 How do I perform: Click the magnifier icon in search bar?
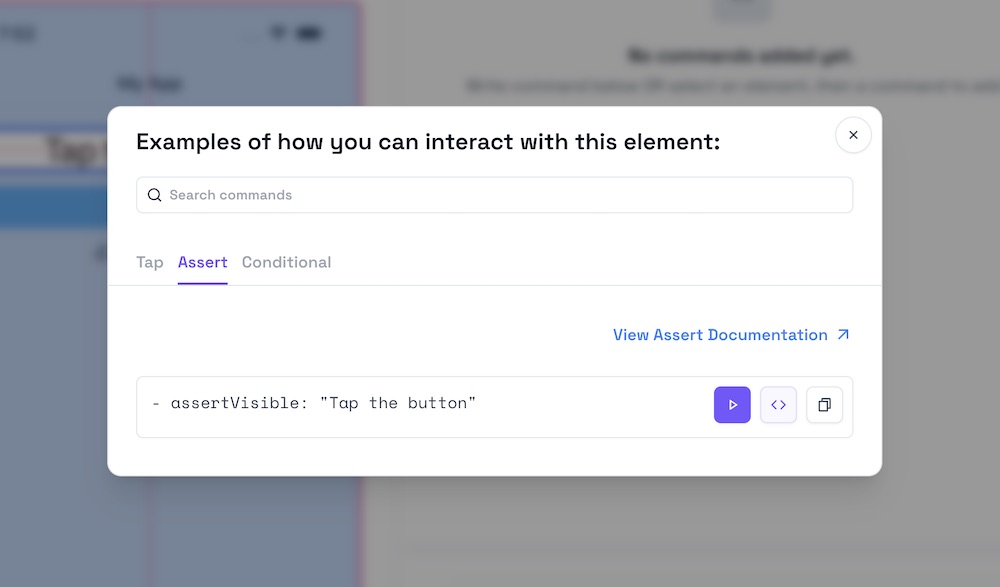154,195
